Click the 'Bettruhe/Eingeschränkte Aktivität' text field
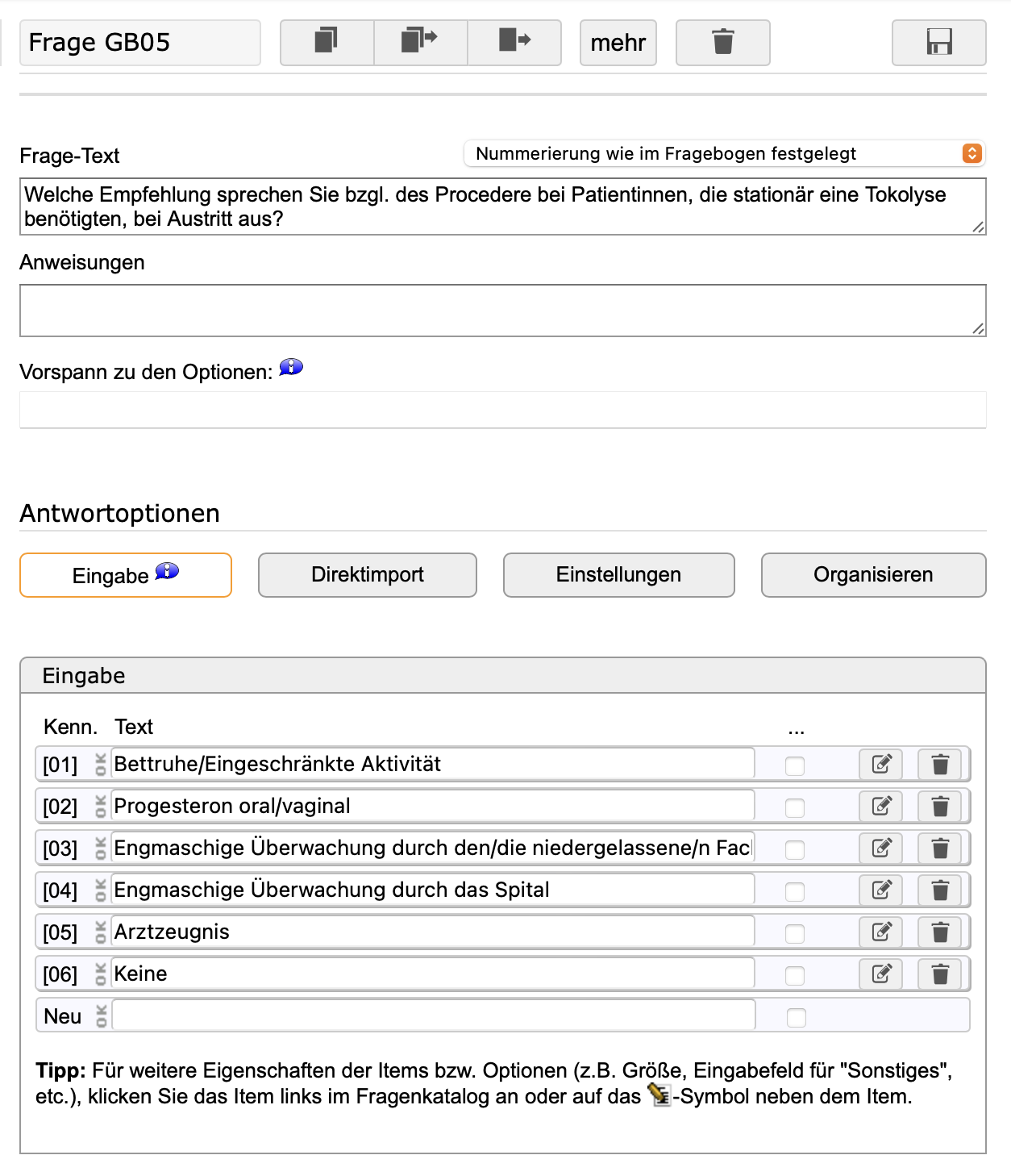This screenshot has height=1176, width=1011. pos(433,764)
